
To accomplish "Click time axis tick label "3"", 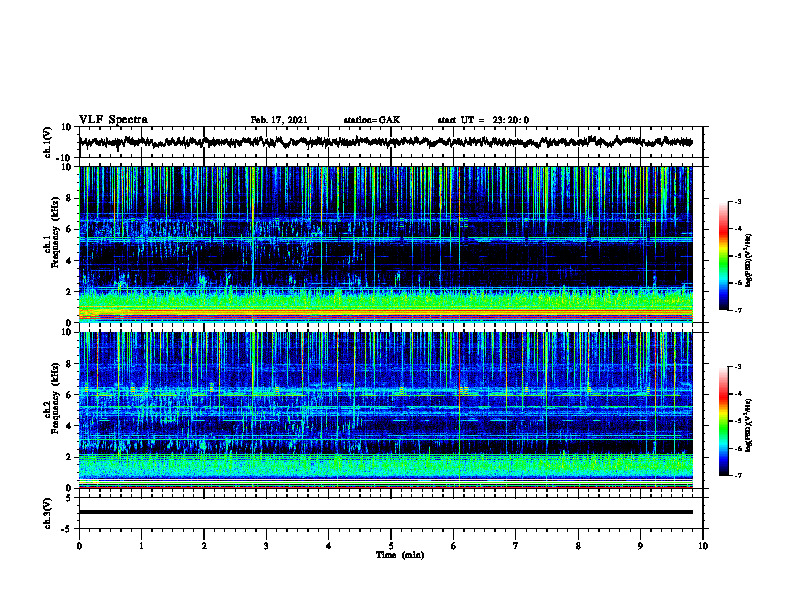I will pos(266,546).
